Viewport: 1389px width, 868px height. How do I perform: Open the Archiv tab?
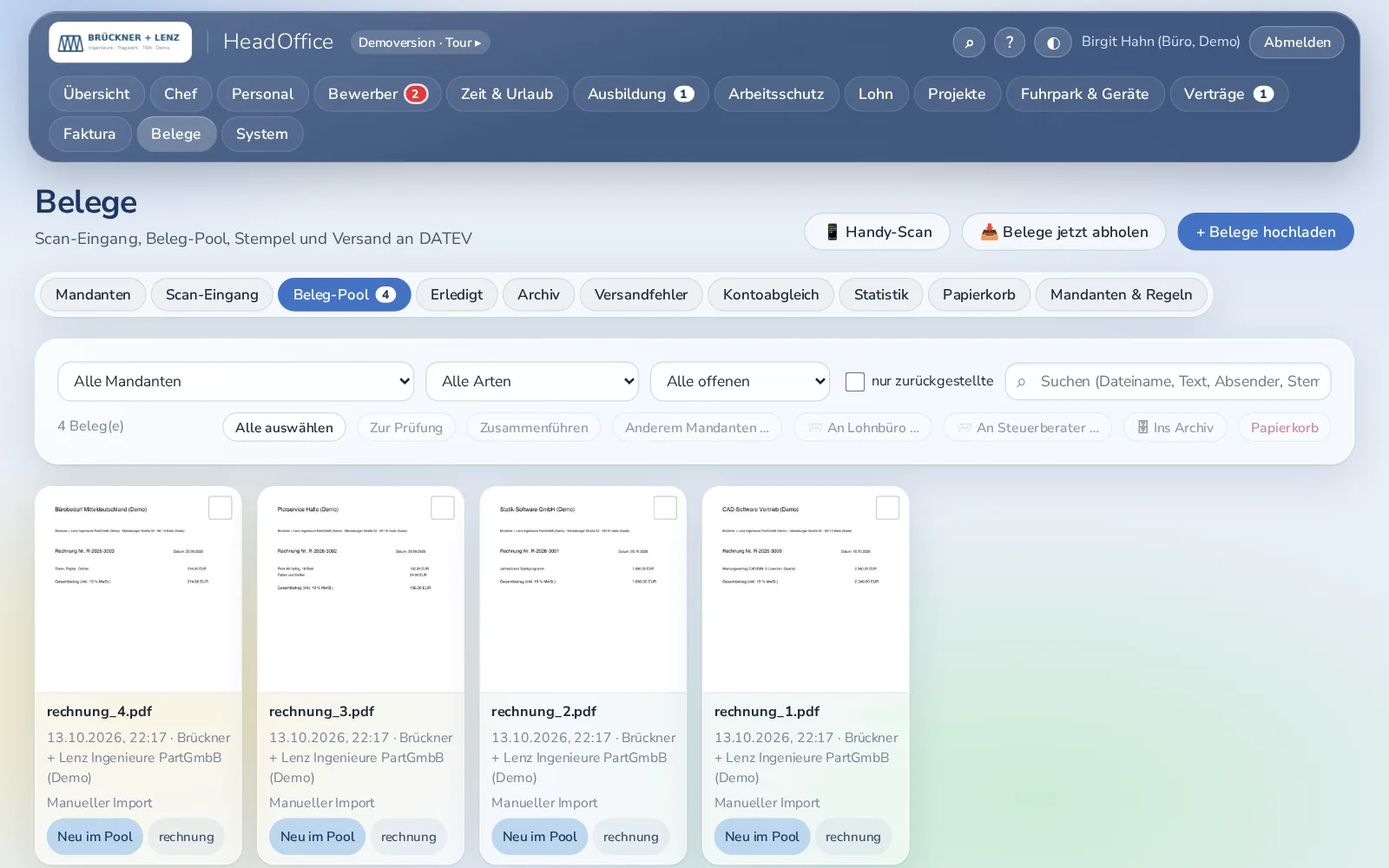tap(538, 295)
